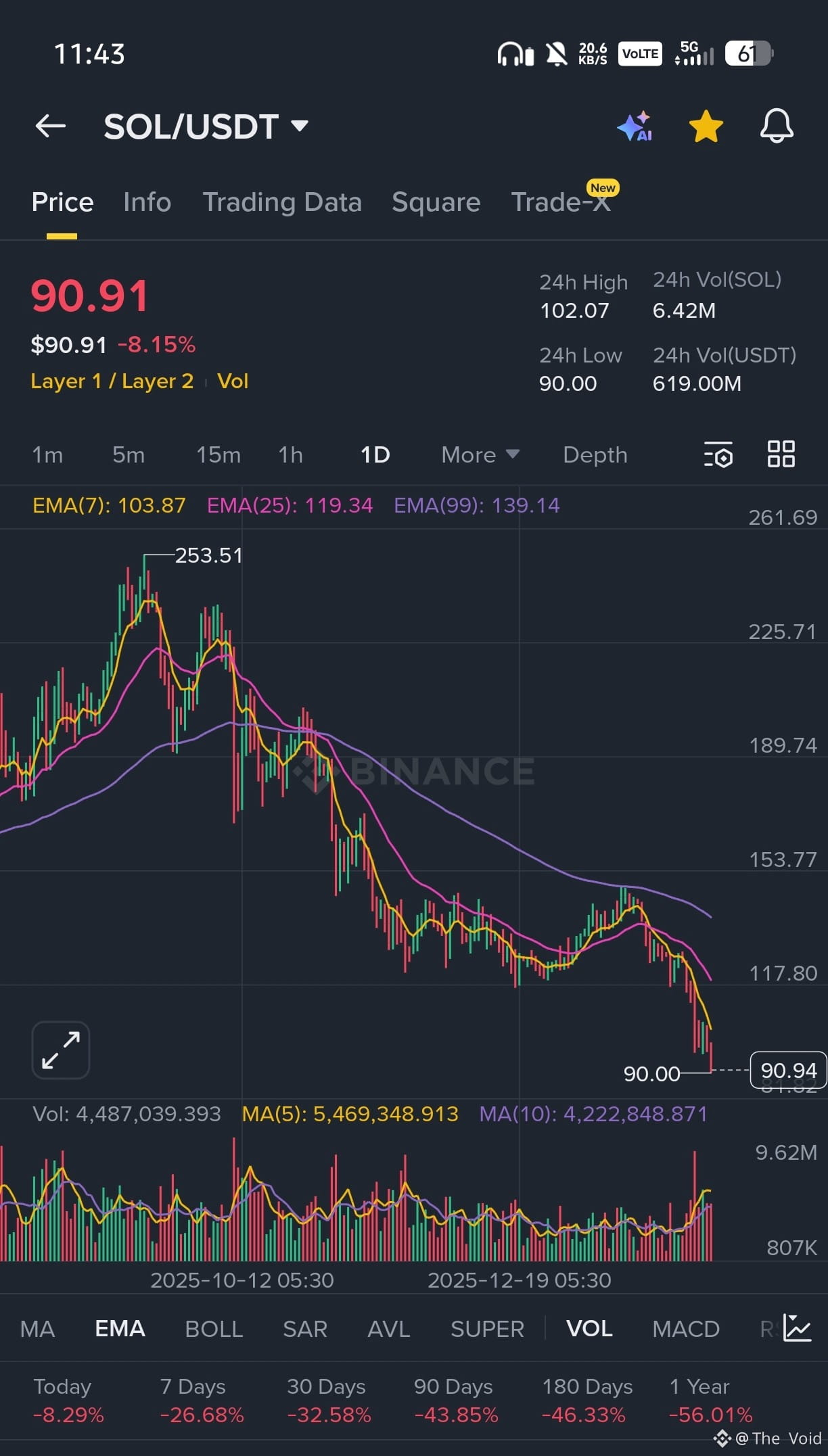Toggle the SUPER indicator

click(488, 1329)
